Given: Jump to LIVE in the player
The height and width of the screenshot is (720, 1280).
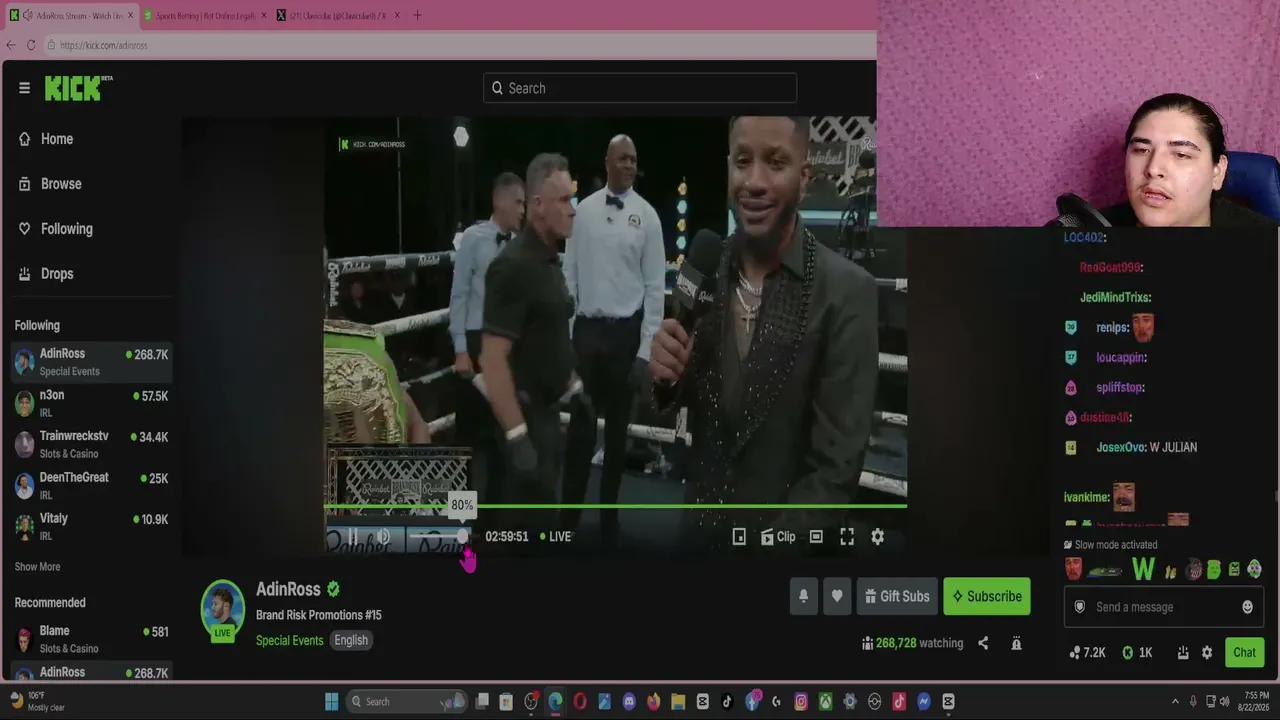Looking at the screenshot, I should (555, 537).
